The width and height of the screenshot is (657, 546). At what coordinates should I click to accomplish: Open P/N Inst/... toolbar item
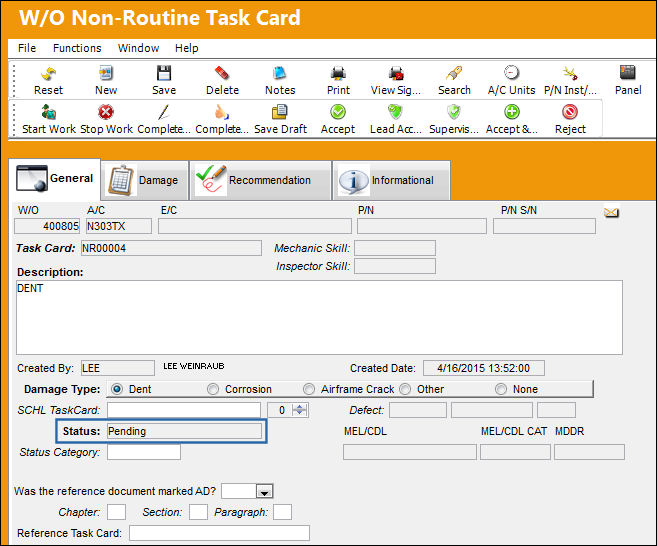pyautogui.click(x=570, y=74)
